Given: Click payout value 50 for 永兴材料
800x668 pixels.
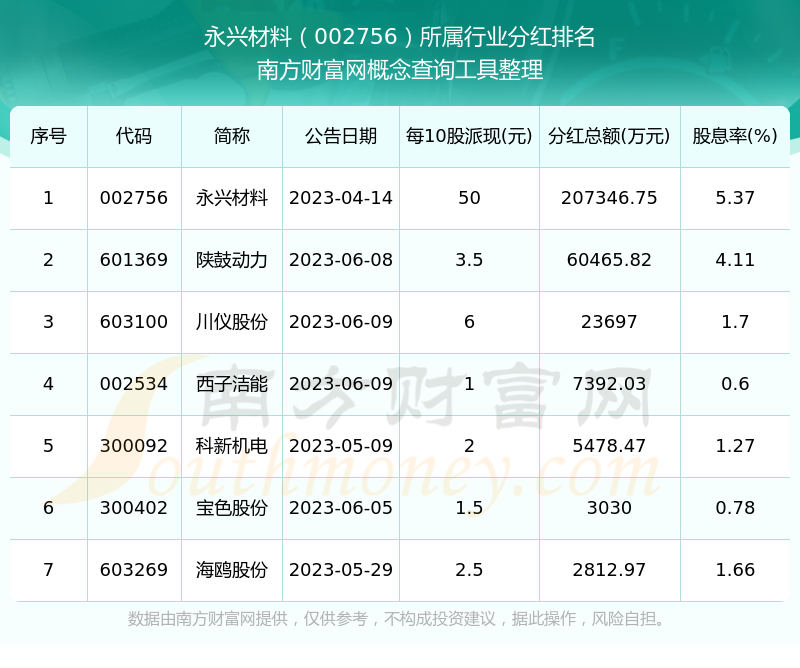Looking at the screenshot, I should point(469,198).
